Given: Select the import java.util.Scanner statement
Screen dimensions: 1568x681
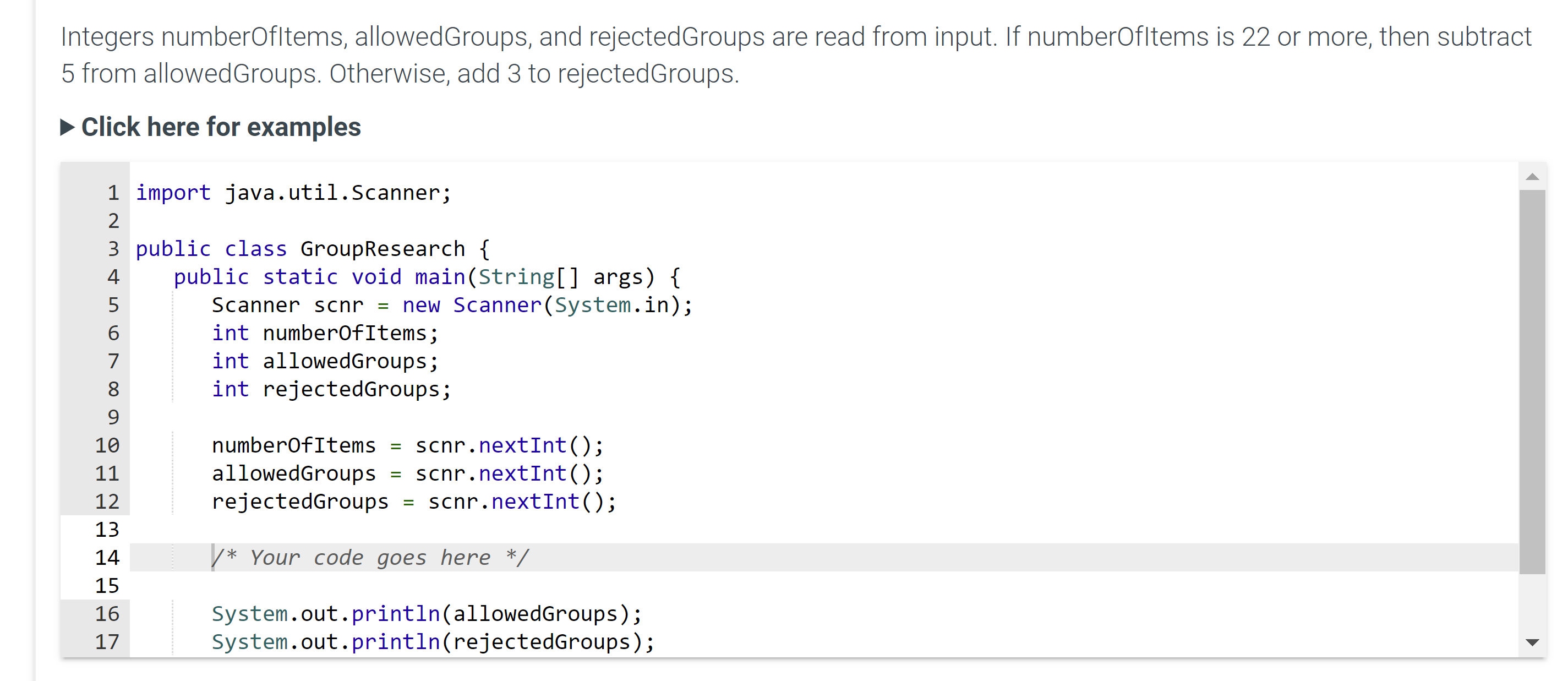Looking at the screenshot, I should [293, 193].
